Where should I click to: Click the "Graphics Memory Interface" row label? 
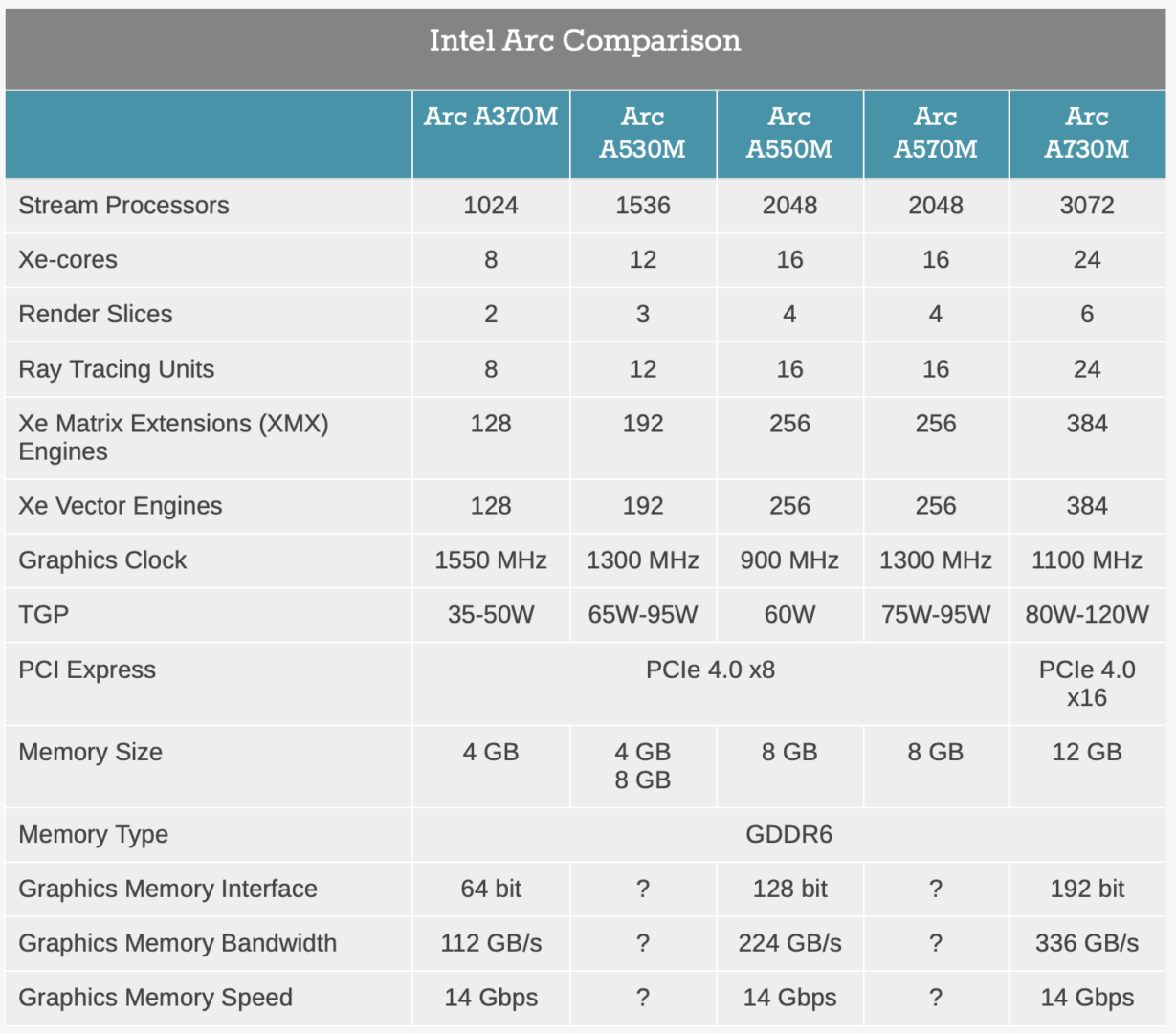pos(167,890)
